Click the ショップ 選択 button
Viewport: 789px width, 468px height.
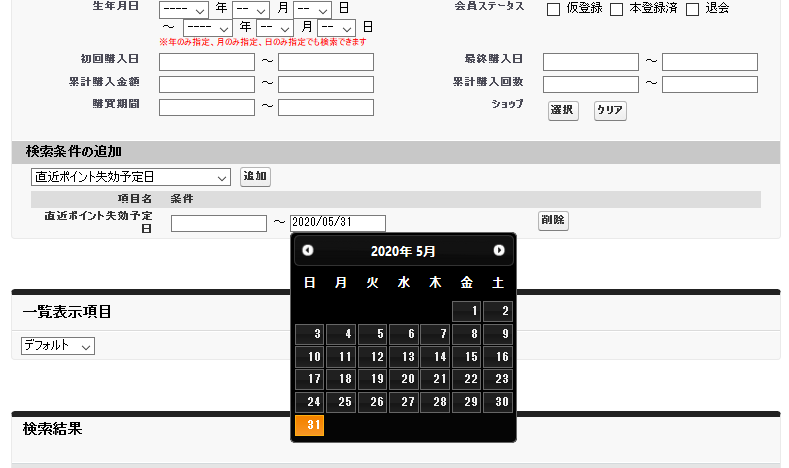(x=563, y=110)
